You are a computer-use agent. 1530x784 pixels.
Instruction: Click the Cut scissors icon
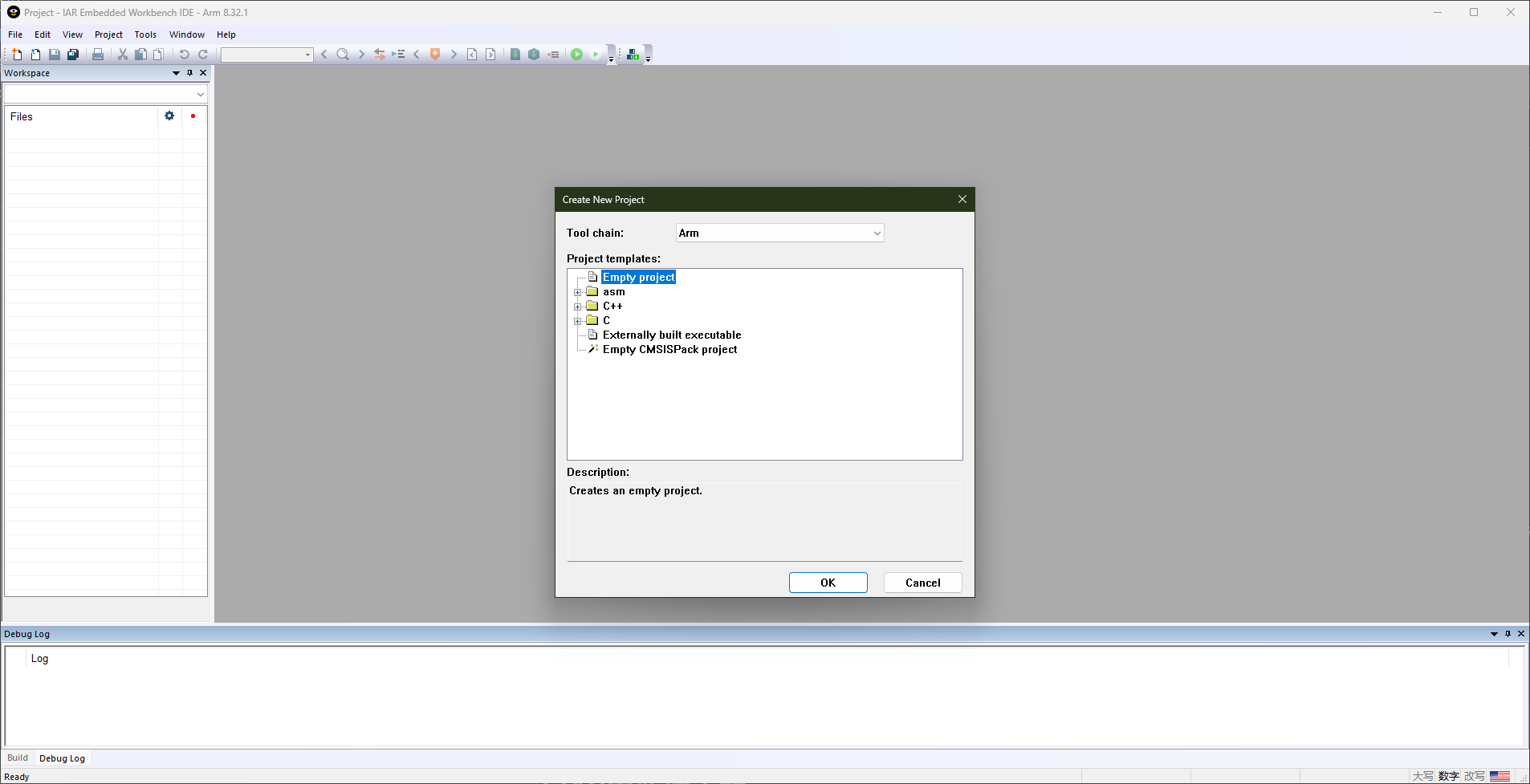pyautogui.click(x=123, y=55)
